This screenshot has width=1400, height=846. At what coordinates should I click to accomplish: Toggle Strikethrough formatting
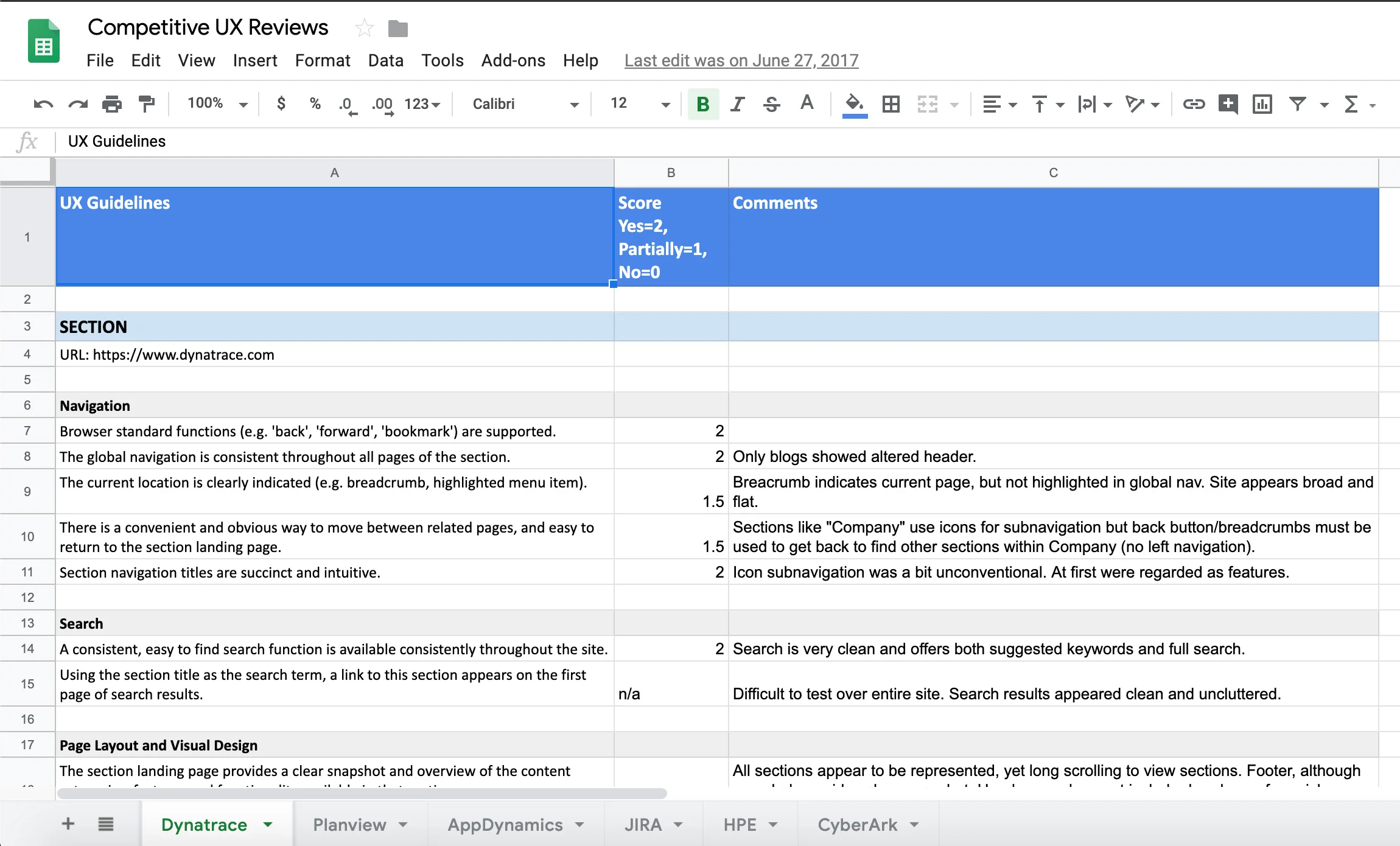772,104
